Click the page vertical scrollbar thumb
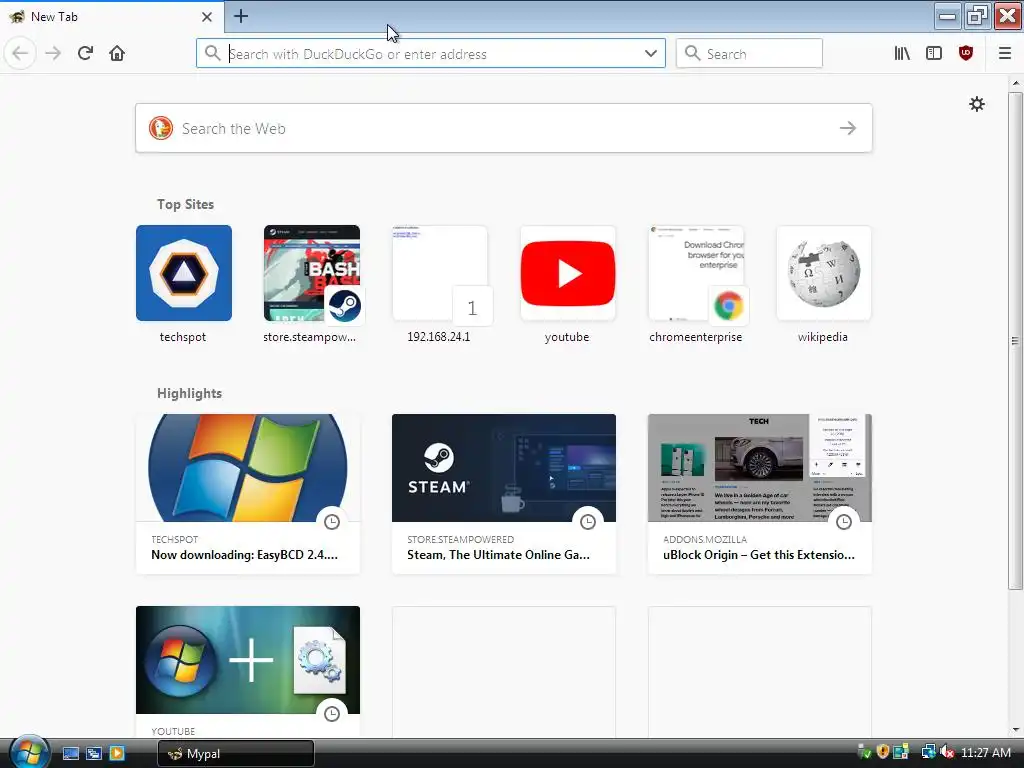 (1015, 340)
